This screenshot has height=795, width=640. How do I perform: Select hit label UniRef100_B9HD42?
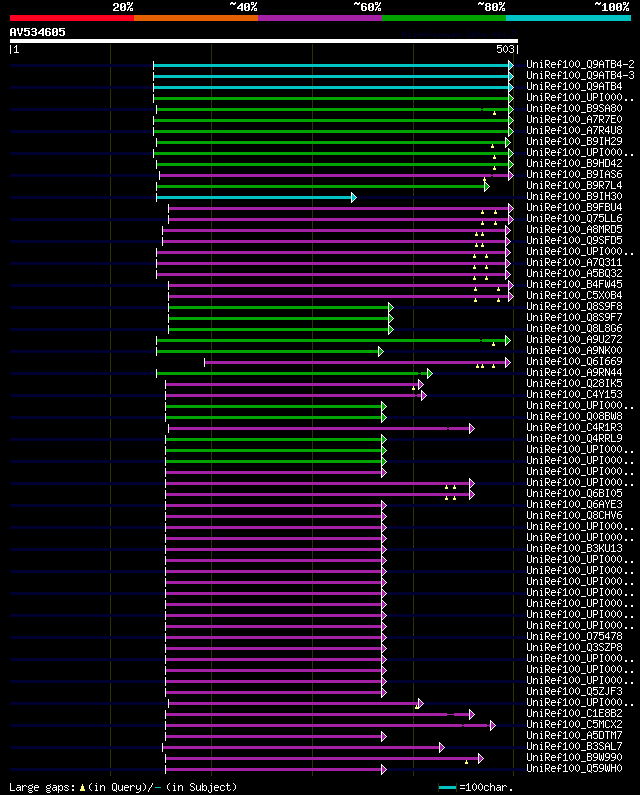[574, 163]
